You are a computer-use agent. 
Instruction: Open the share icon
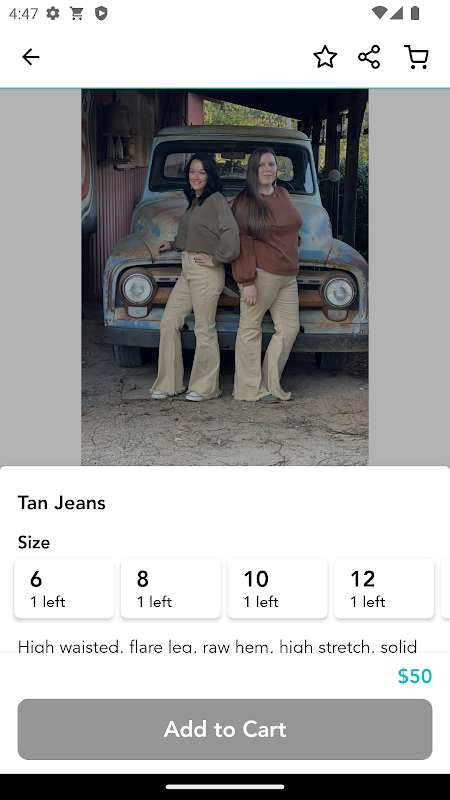369,57
